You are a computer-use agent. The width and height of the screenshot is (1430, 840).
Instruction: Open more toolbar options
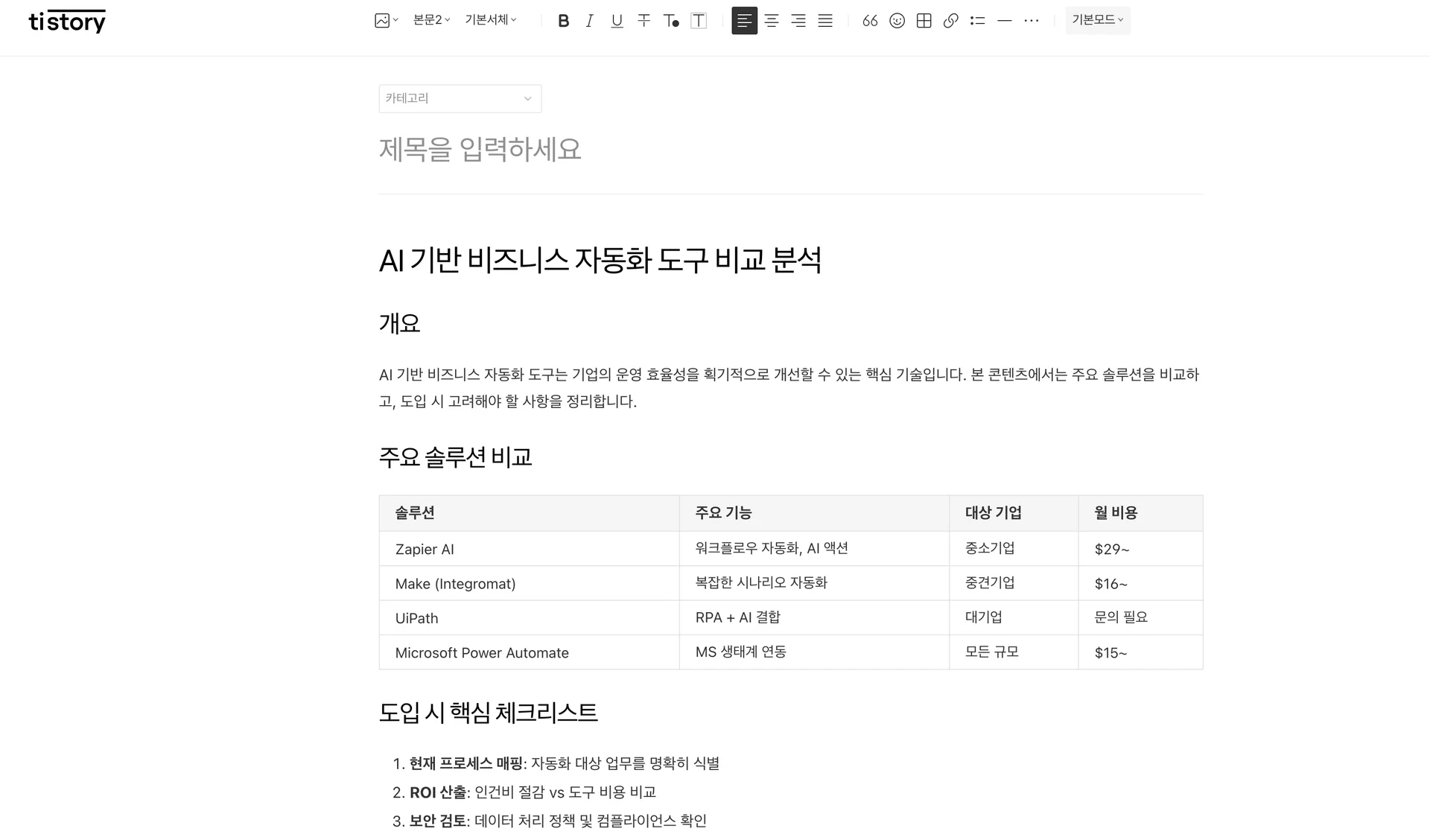pyautogui.click(x=1031, y=21)
